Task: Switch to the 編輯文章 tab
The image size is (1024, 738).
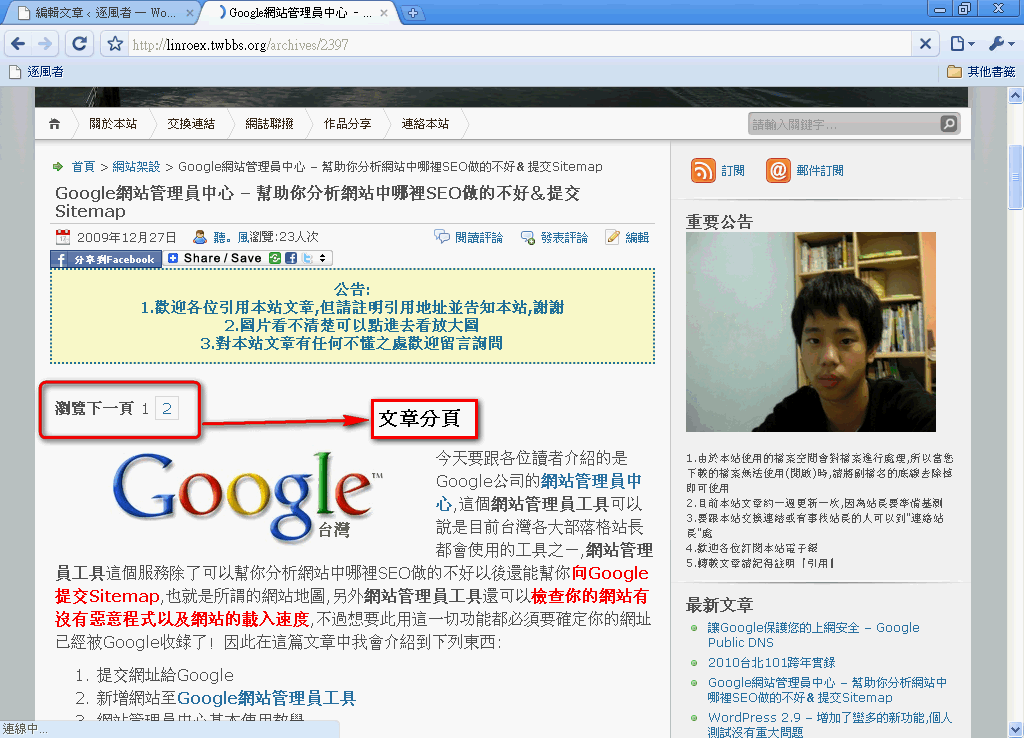Action: click(x=104, y=12)
